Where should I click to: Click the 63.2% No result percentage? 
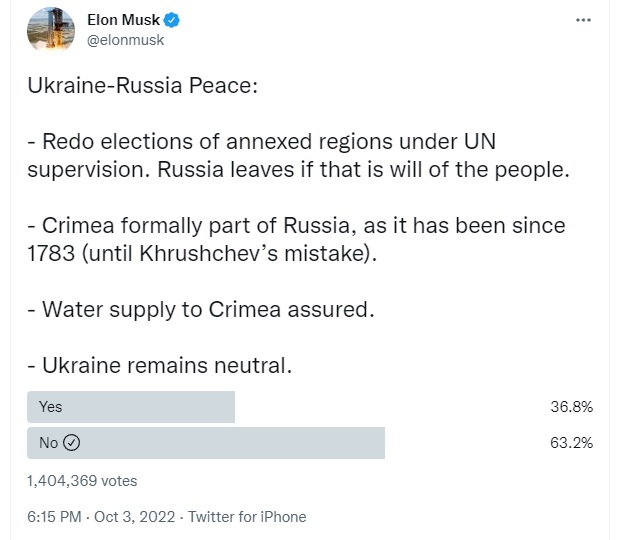point(572,443)
